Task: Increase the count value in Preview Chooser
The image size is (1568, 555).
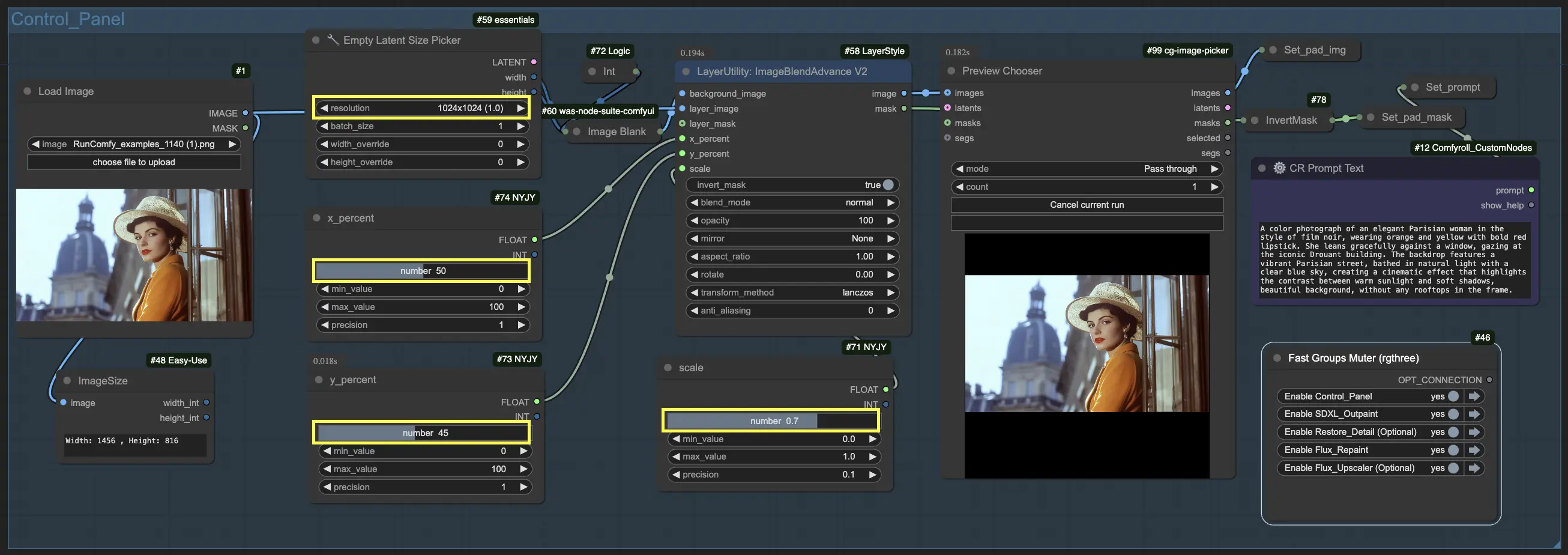Action: tap(1214, 187)
